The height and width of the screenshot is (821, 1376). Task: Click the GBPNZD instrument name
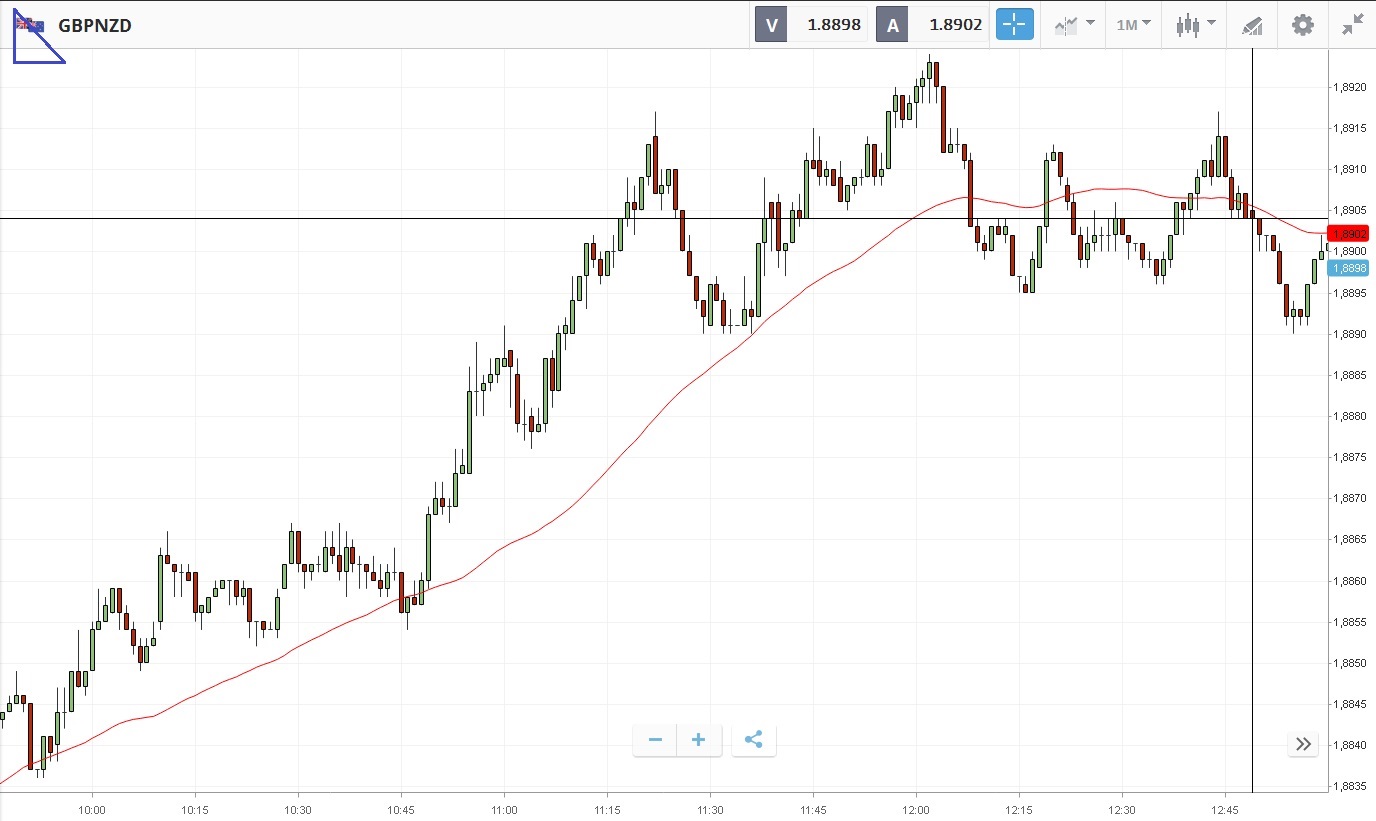[x=95, y=25]
